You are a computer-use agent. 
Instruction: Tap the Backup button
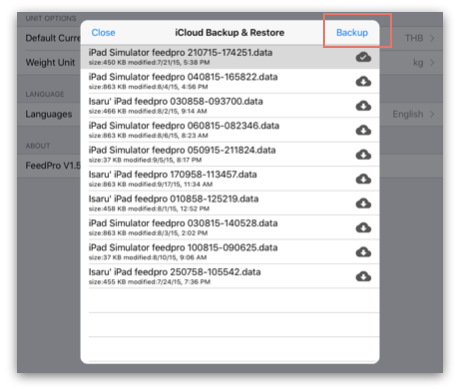(x=352, y=33)
